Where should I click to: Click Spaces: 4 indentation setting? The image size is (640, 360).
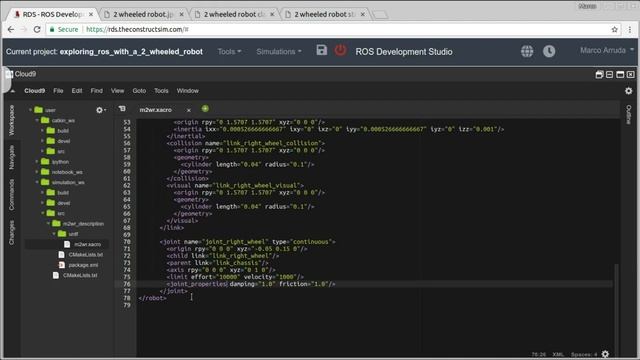[x=584, y=354]
